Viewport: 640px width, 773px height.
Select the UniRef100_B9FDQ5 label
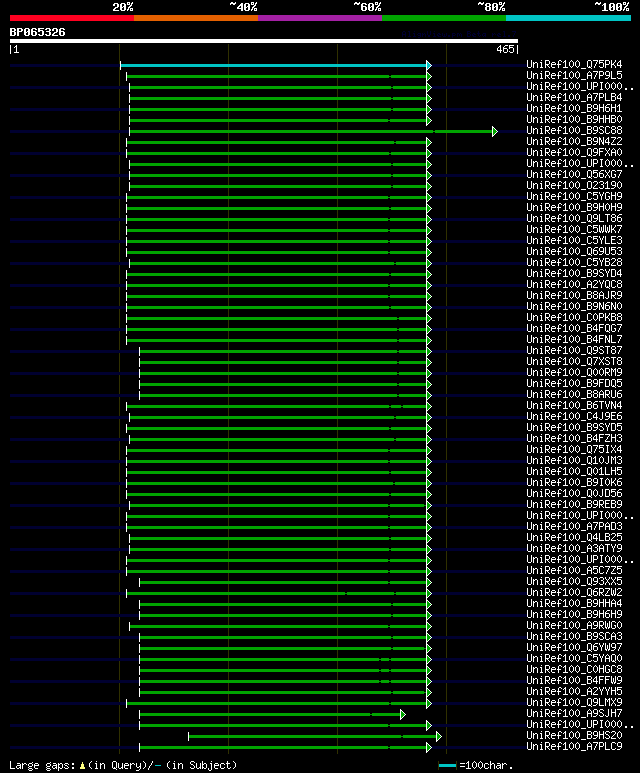pyautogui.click(x=574, y=384)
